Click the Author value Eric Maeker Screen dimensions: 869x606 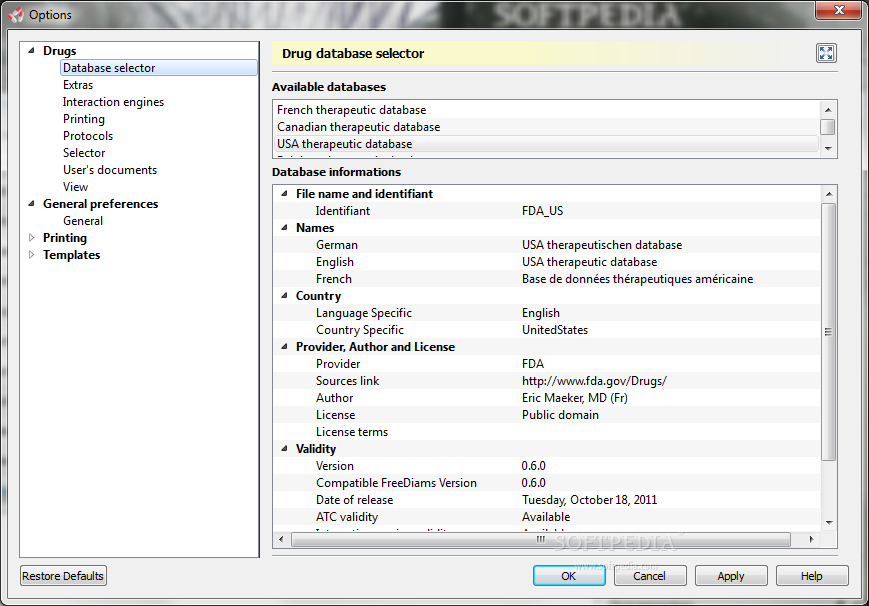575,398
